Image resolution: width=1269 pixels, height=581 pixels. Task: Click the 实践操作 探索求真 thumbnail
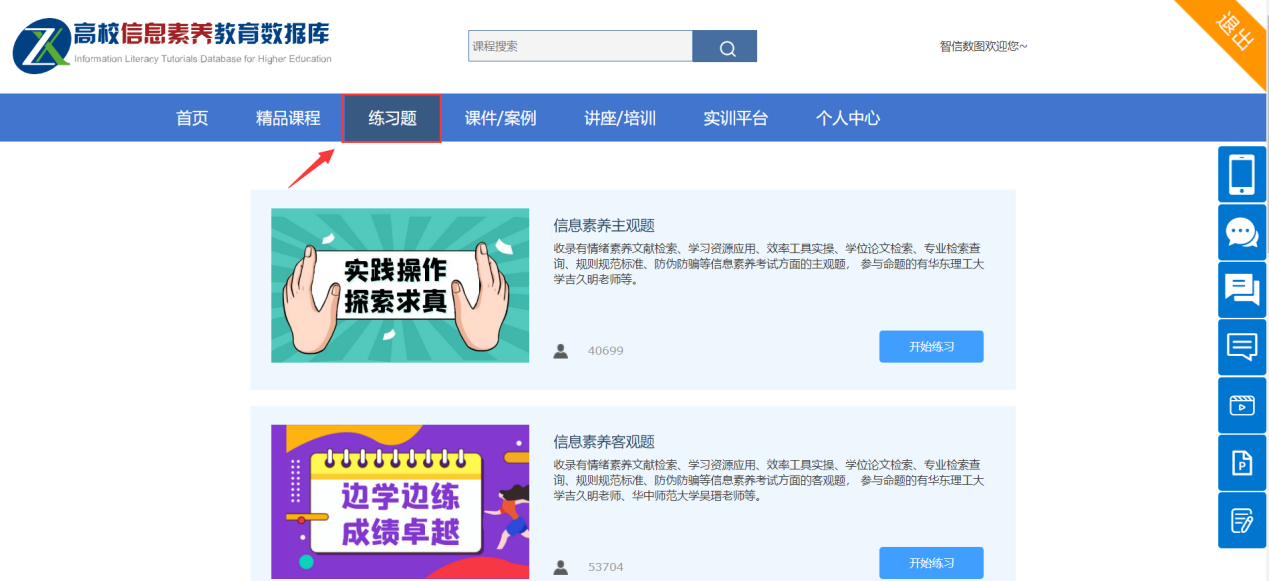(x=400, y=285)
